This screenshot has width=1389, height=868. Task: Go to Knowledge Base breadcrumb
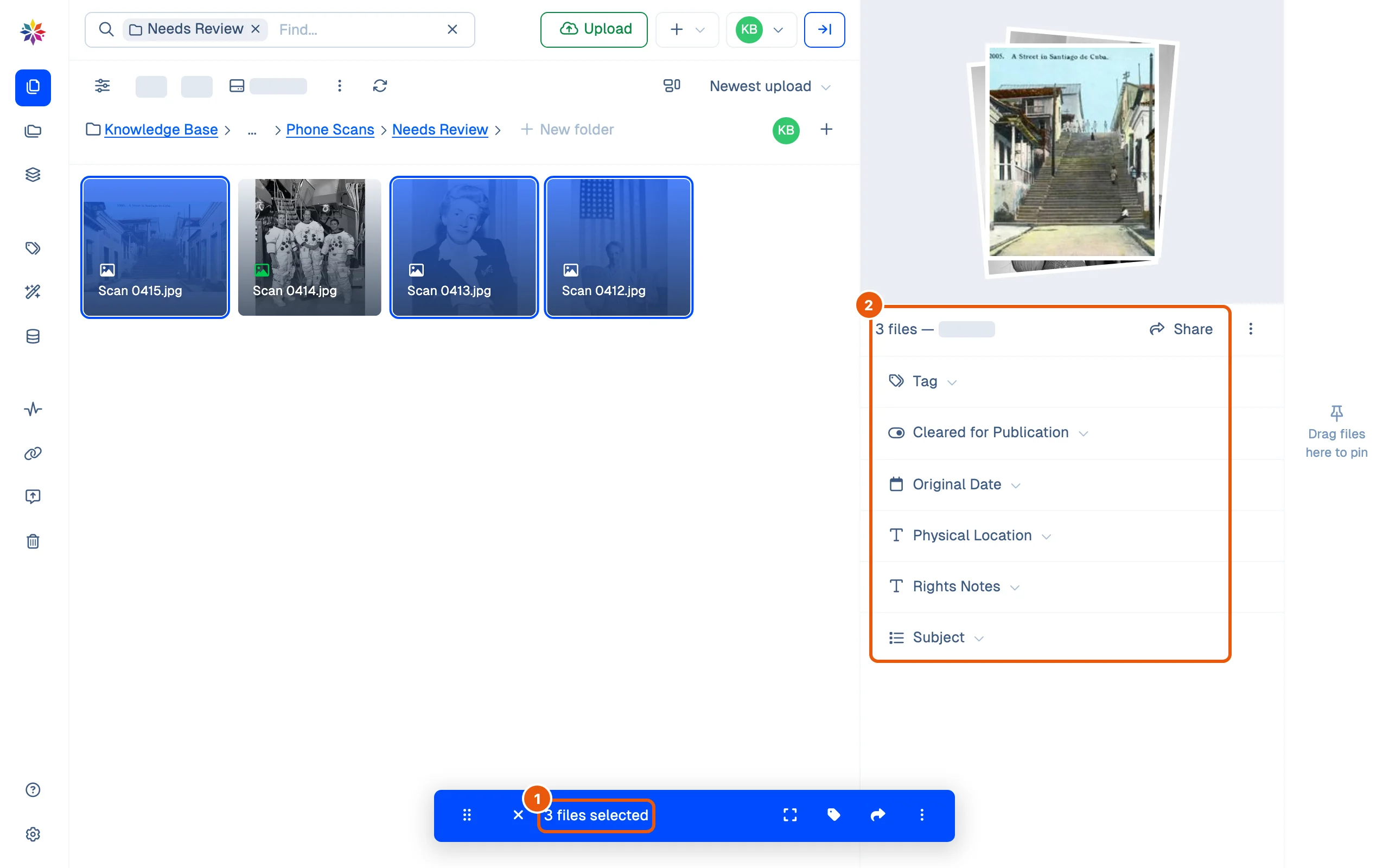[161, 130]
